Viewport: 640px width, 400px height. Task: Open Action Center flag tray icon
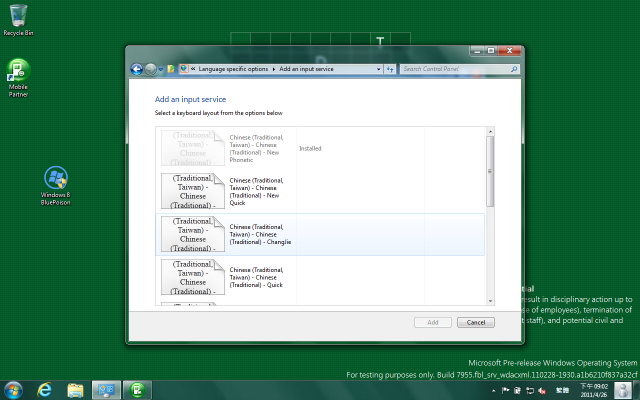point(505,391)
